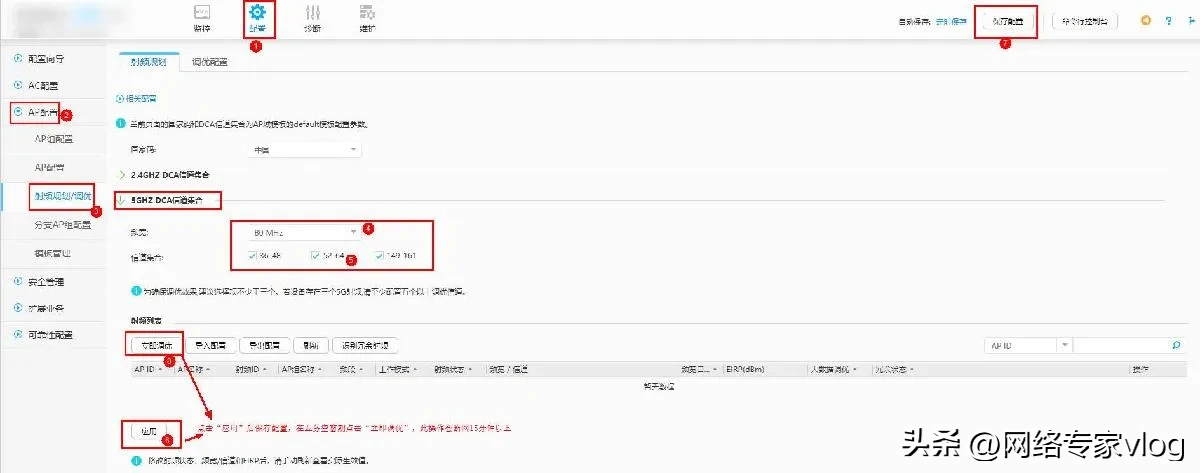This screenshot has height=473, width=1200.
Task: Click the bandwidth/channel column header
Action: coord(508,369)
